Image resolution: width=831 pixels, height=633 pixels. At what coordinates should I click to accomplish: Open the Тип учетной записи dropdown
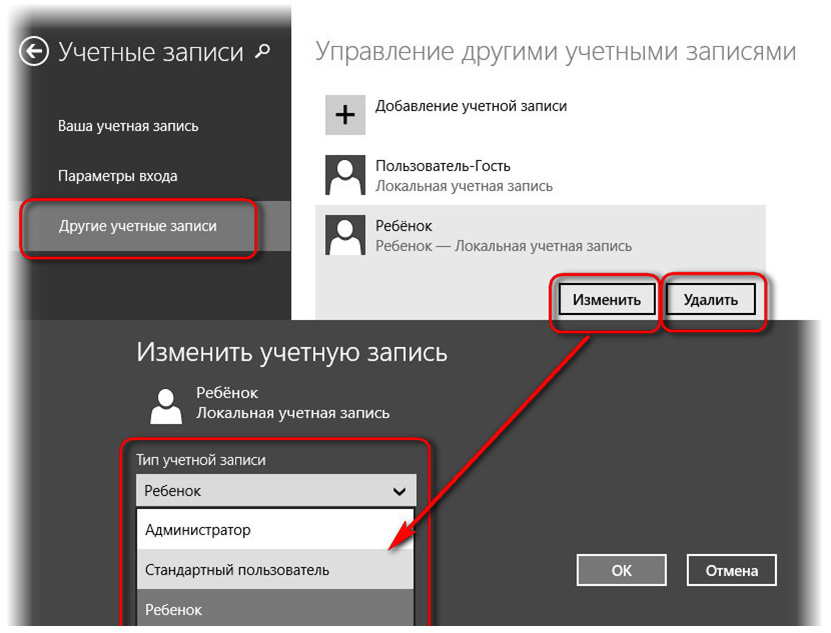tap(276, 490)
